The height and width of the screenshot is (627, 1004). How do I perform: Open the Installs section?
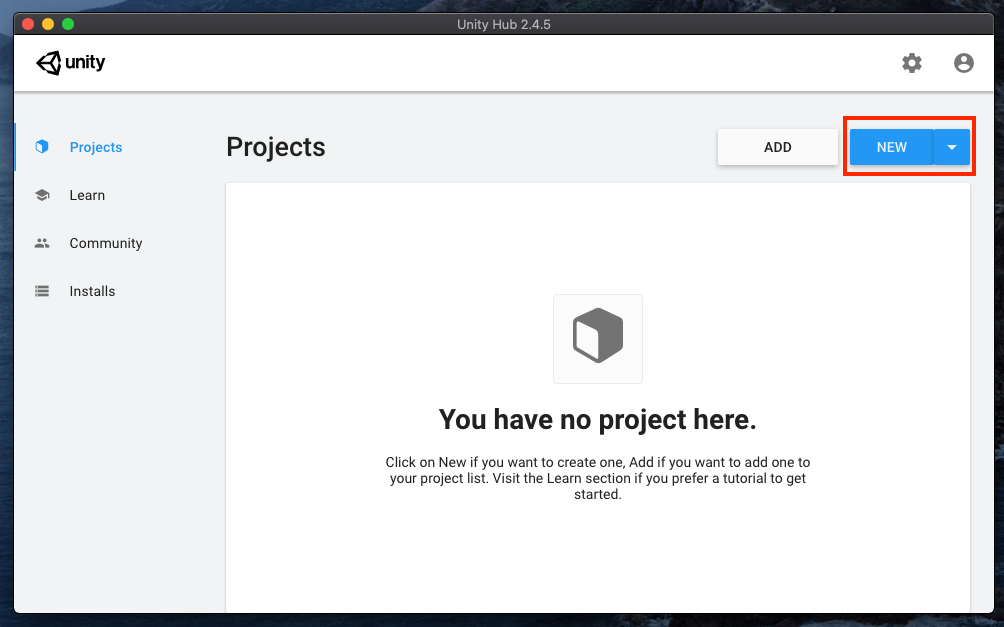point(92,291)
